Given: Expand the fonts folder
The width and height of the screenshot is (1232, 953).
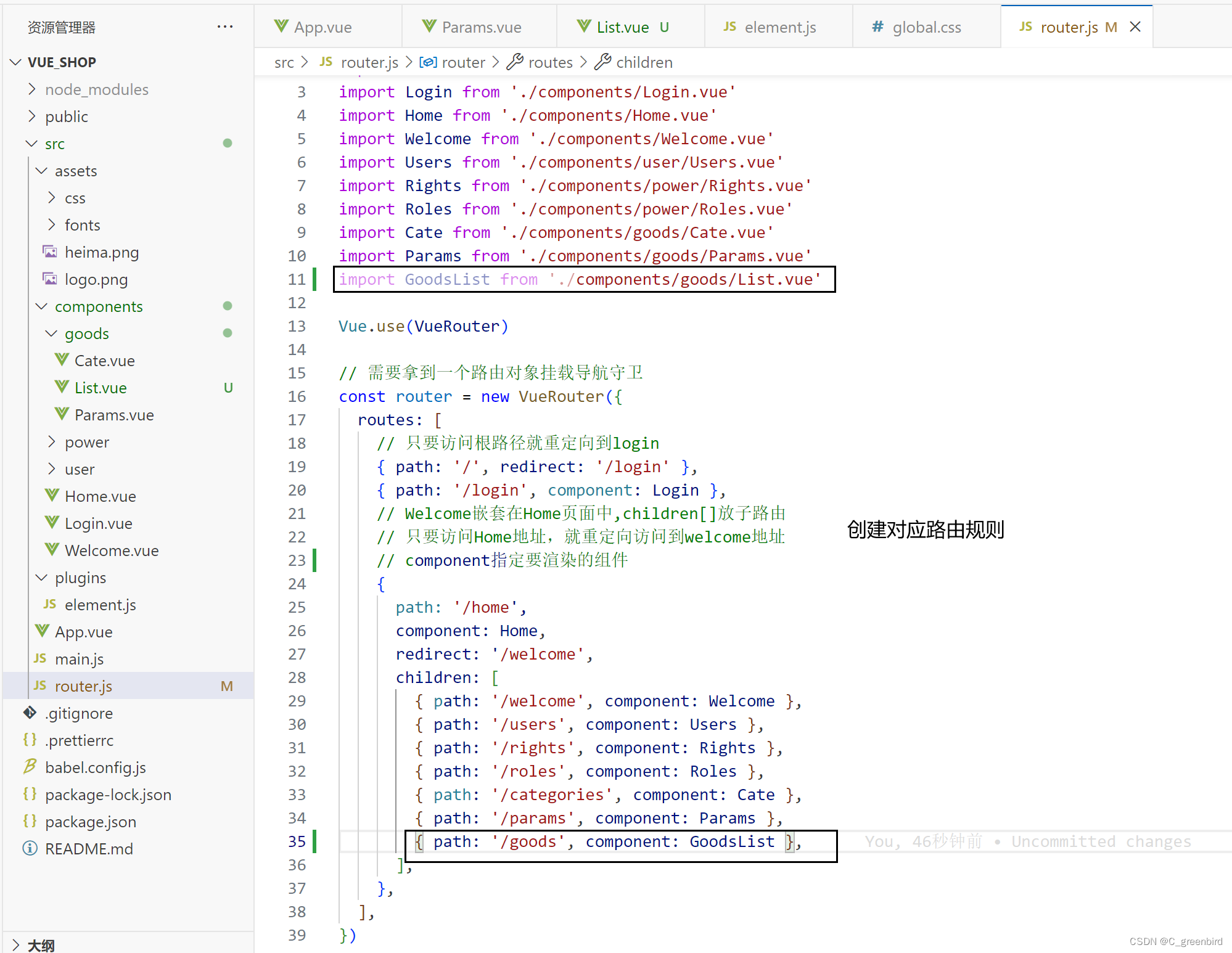Looking at the screenshot, I should click(x=52, y=225).
